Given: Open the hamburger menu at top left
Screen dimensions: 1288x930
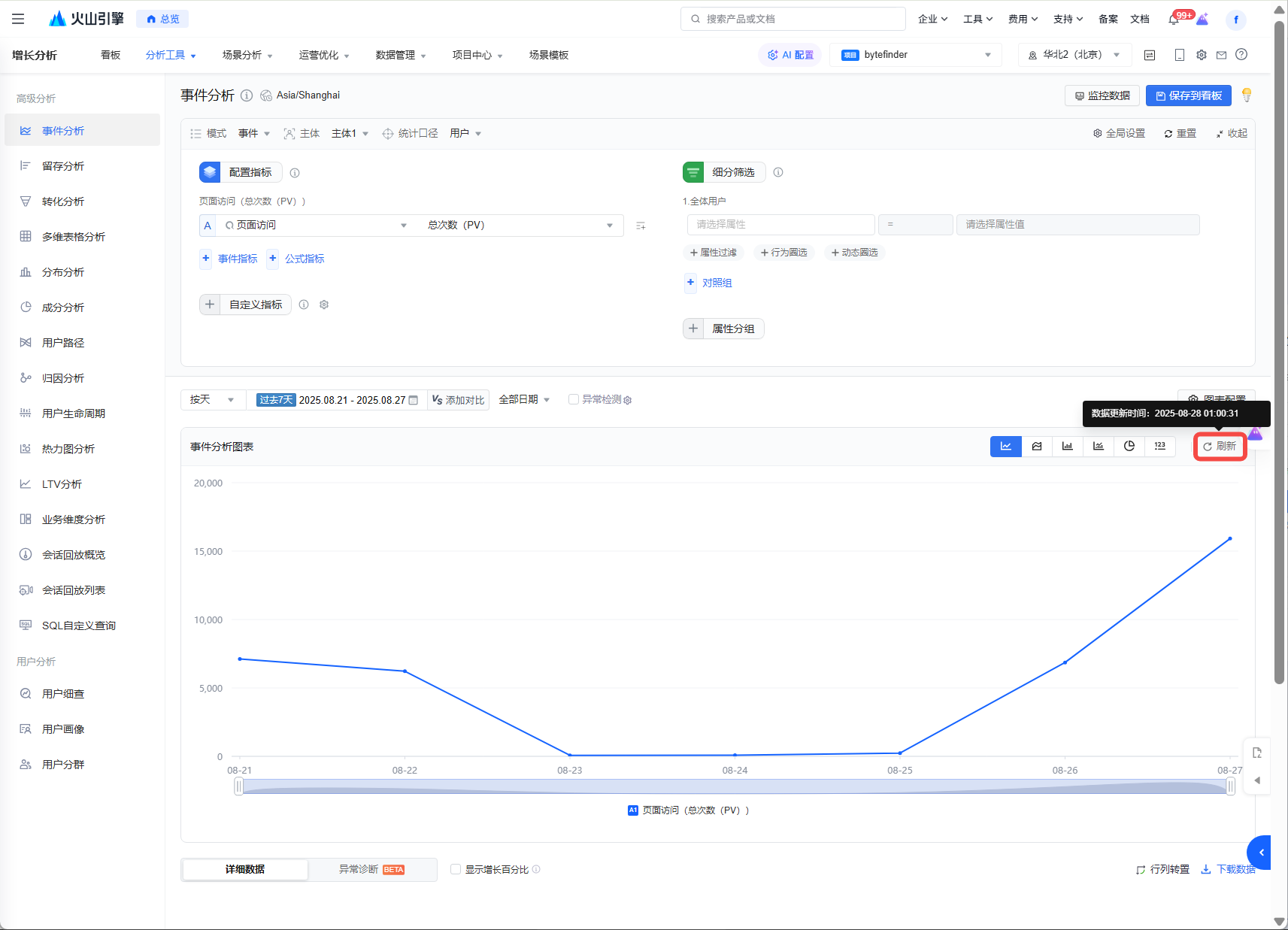Looking at the screenshot, I should (x=18, y=19).
